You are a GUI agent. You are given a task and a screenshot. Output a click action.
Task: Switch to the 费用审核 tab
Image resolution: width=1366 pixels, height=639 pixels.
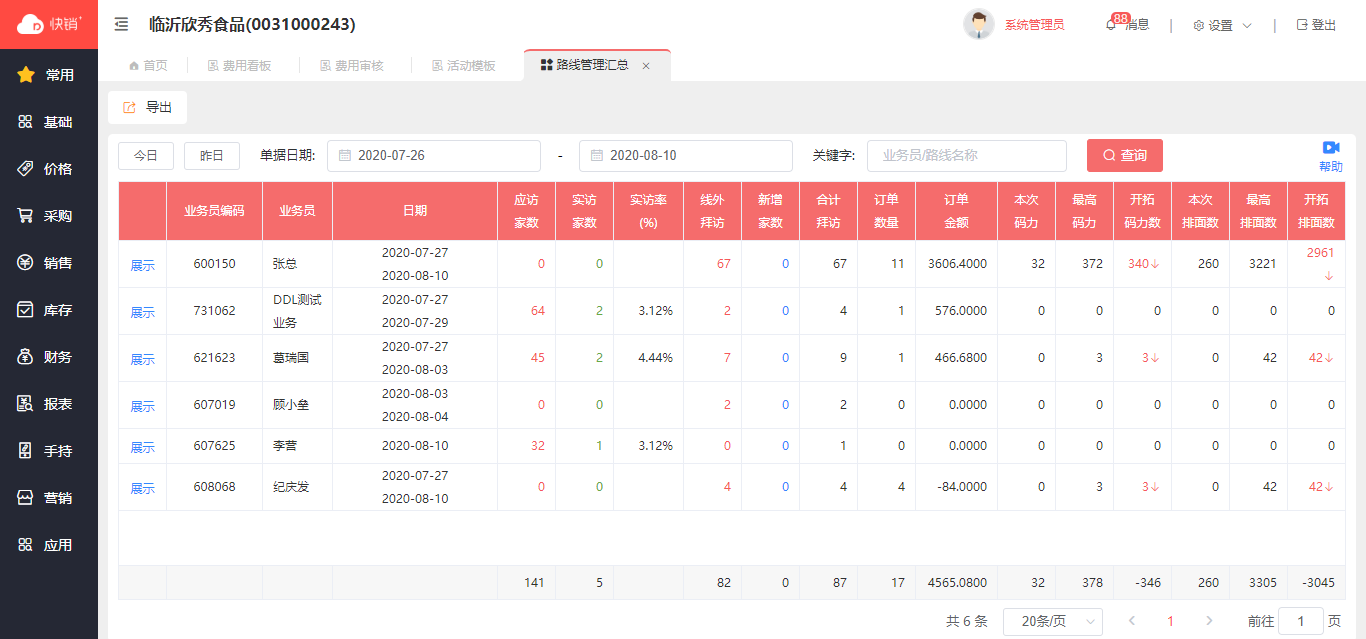(x=351, y=66)
